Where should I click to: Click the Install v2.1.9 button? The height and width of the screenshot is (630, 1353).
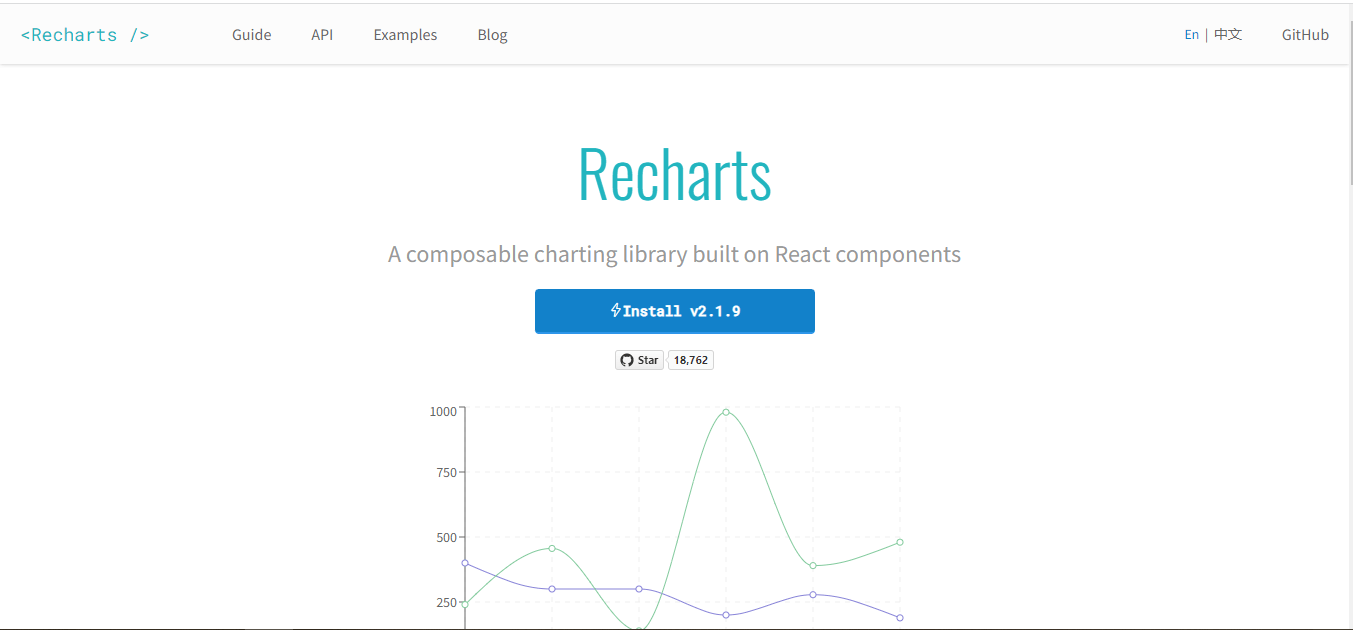pyautogui.click(x=675, y=311)
